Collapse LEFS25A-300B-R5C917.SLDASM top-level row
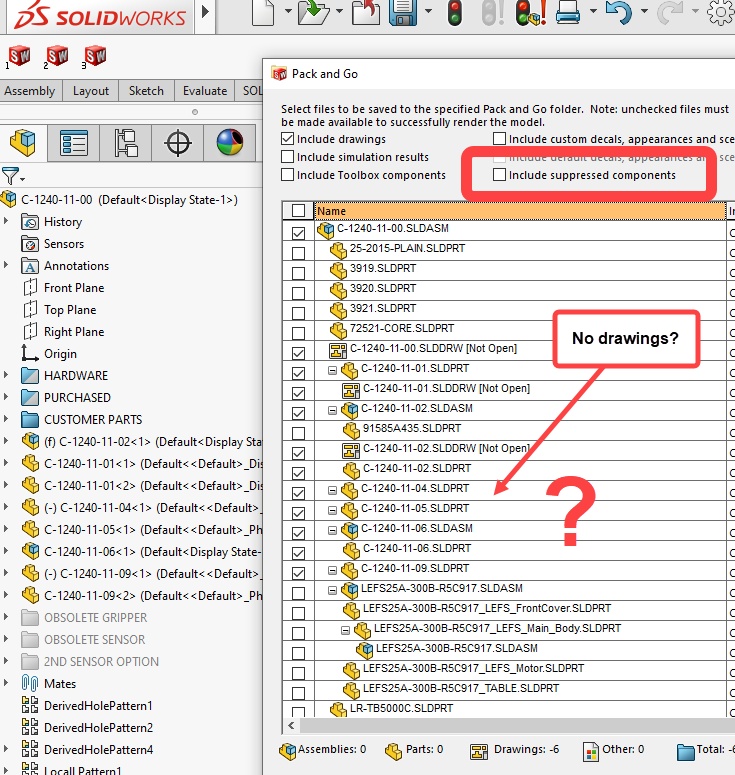735x775 pixels. click(x=333, y=590)
